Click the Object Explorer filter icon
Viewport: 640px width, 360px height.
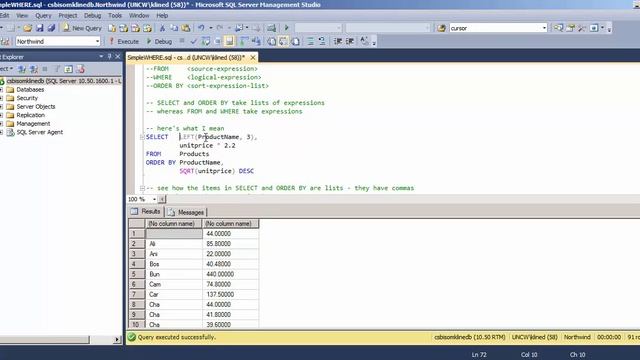point(57,69)
